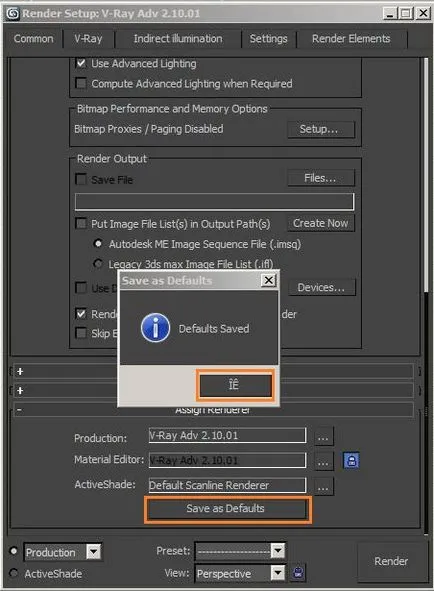Expand the first collapsed rollout plus sign
This screenshot has height=591, width=434.
click(x=20, y=372)
